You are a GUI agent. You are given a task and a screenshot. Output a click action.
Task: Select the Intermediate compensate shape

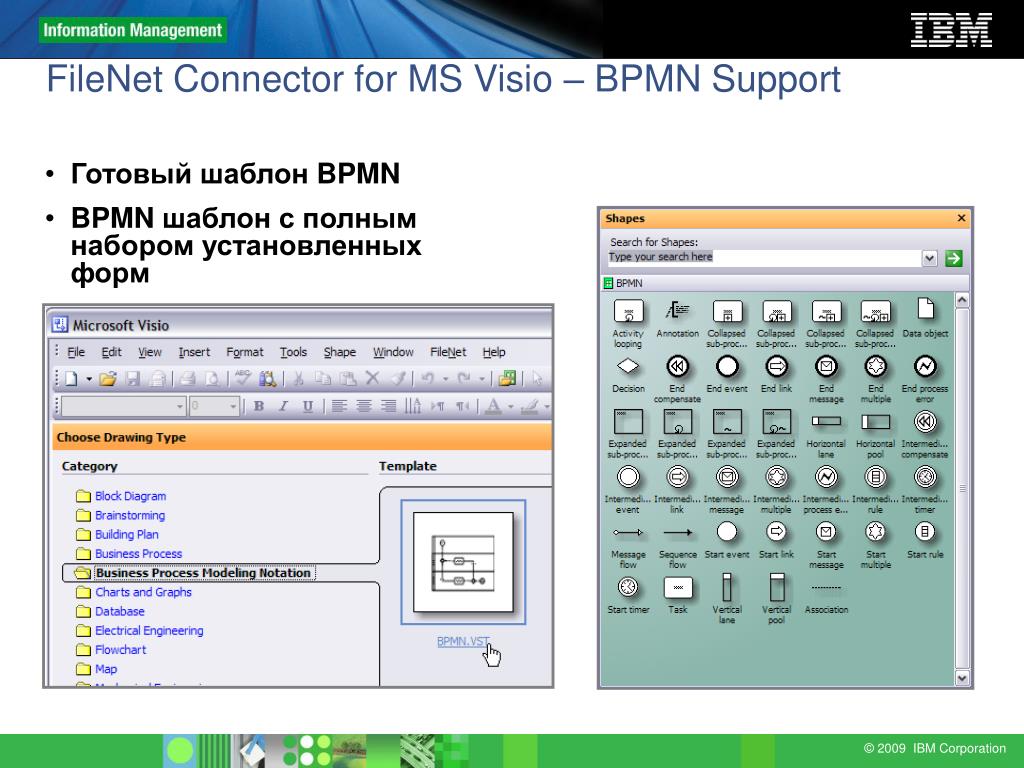pos(925,422)
